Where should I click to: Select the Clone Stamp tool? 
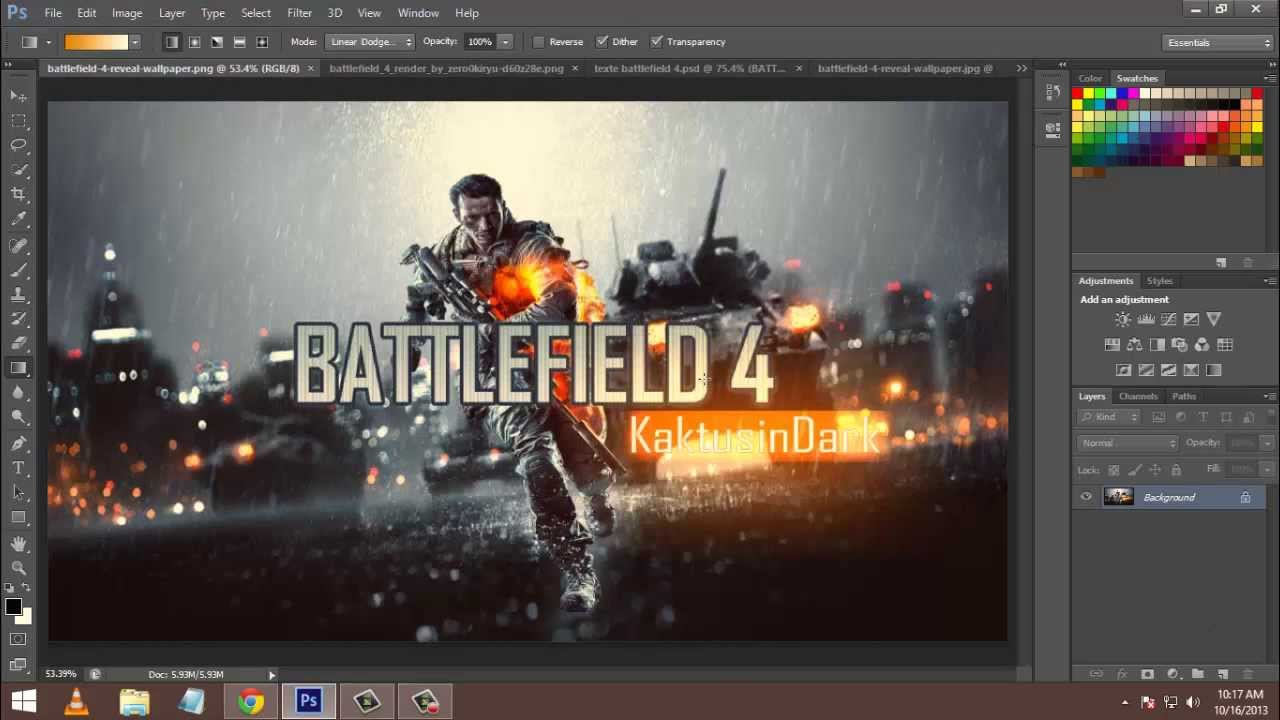coord(18,295)
